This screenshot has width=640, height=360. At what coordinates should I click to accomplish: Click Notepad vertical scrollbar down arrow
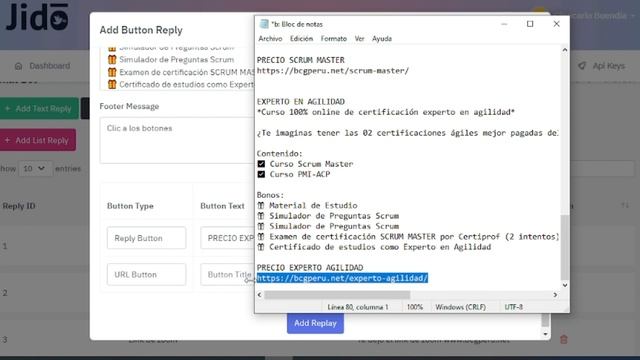[x=565, y=285]
